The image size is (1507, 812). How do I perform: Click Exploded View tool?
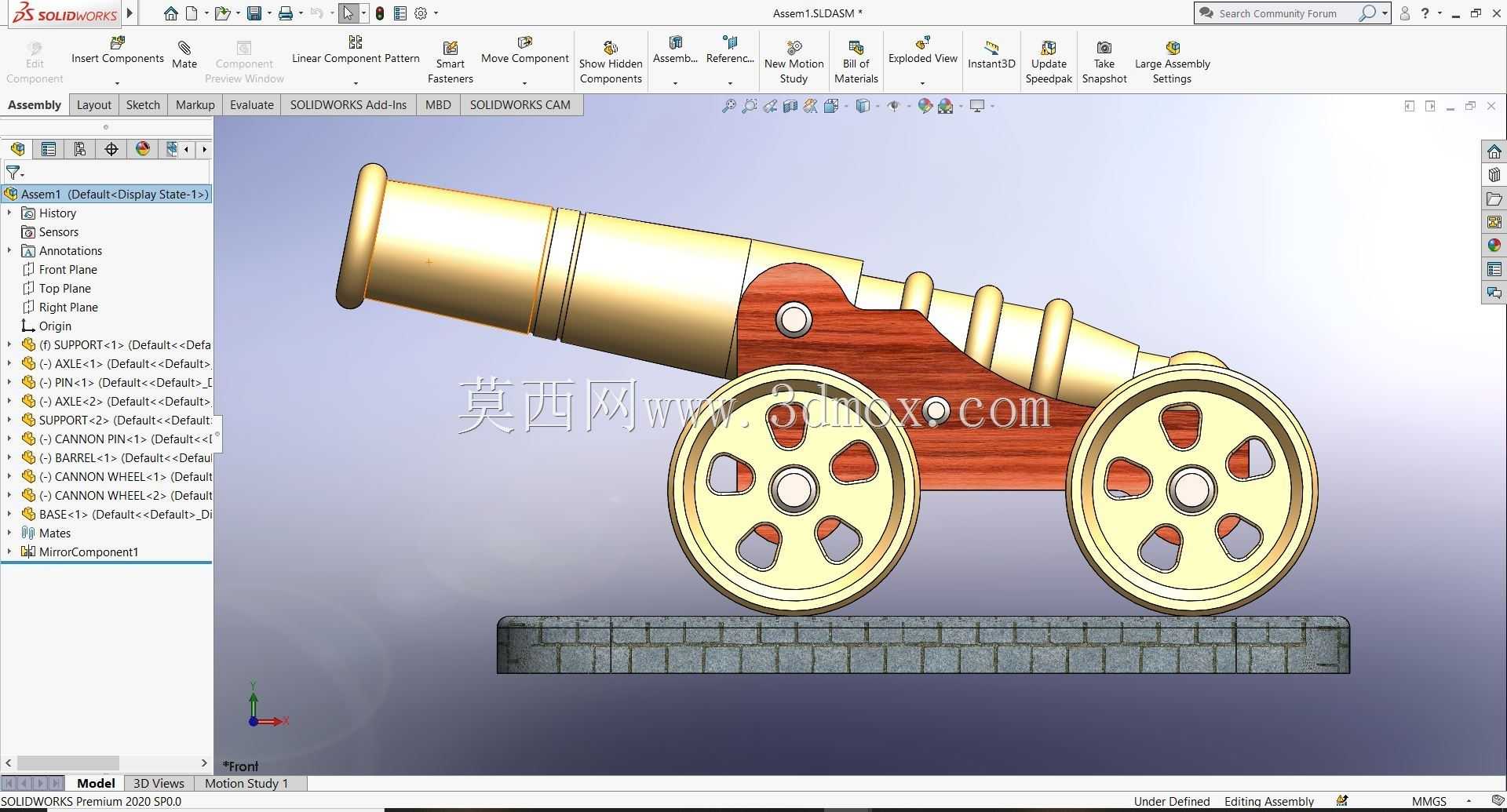(x=922, y=50)
